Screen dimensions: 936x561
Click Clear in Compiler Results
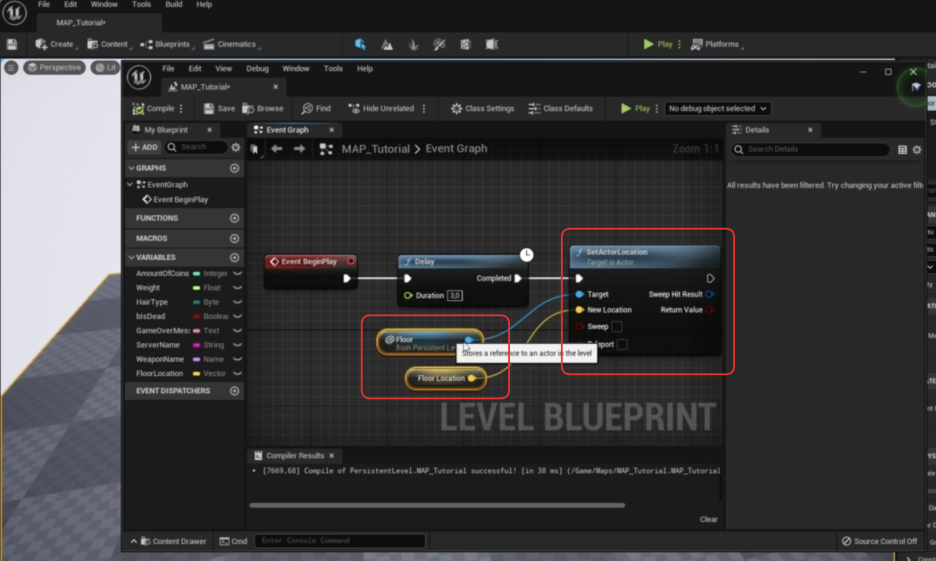click(x=709, y=519)
